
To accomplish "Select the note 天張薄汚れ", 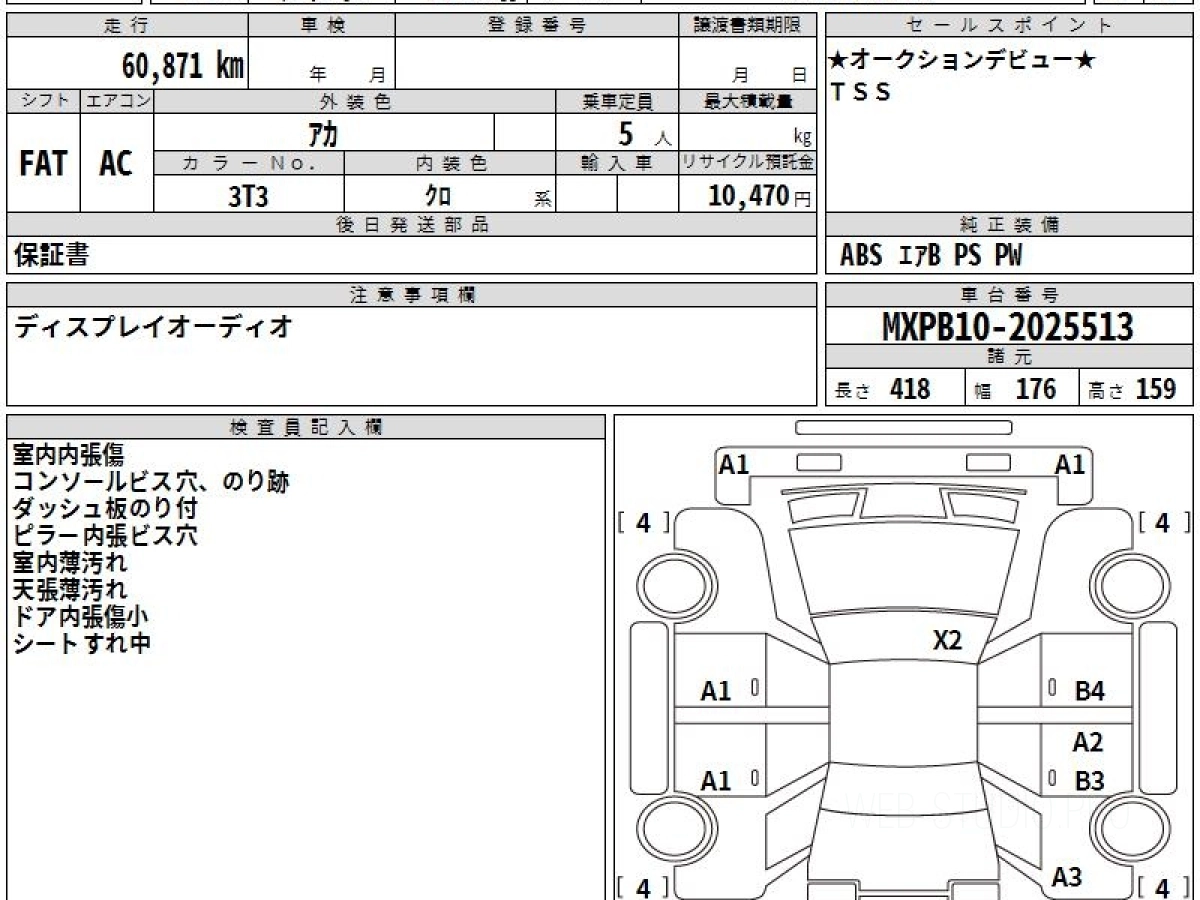I will 69,590.
